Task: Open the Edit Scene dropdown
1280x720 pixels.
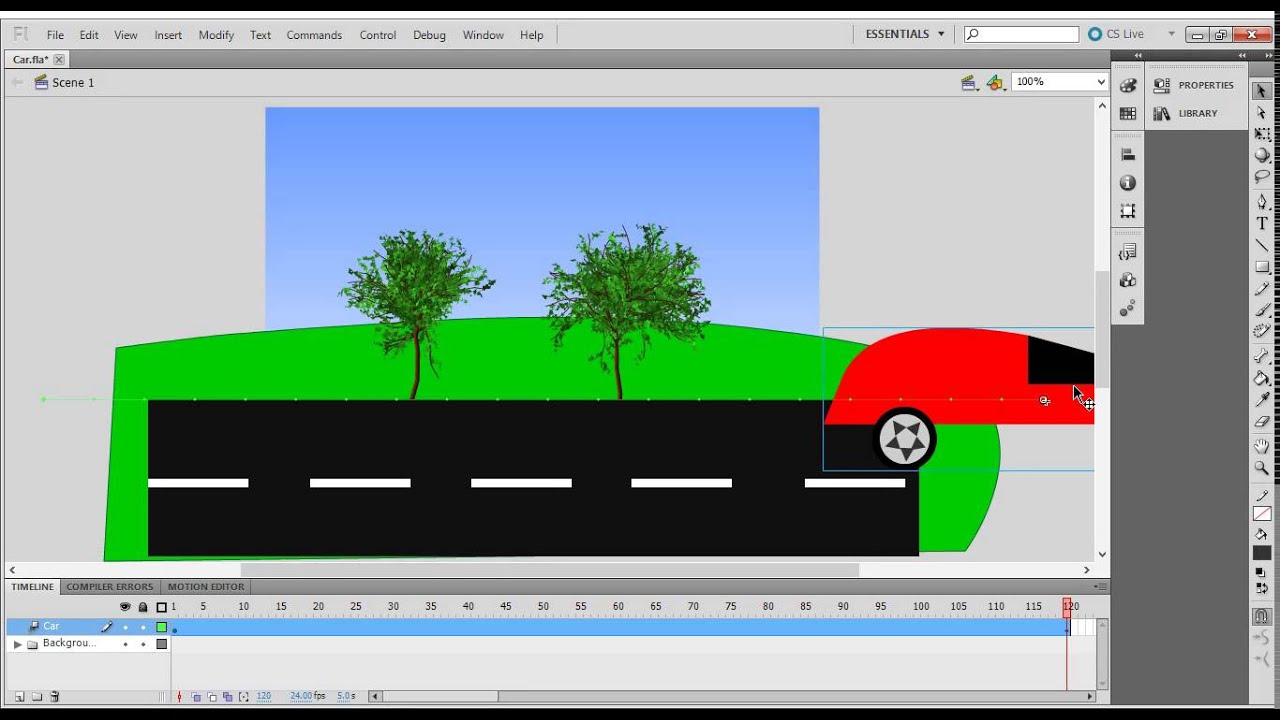Action: pos(969,83)
